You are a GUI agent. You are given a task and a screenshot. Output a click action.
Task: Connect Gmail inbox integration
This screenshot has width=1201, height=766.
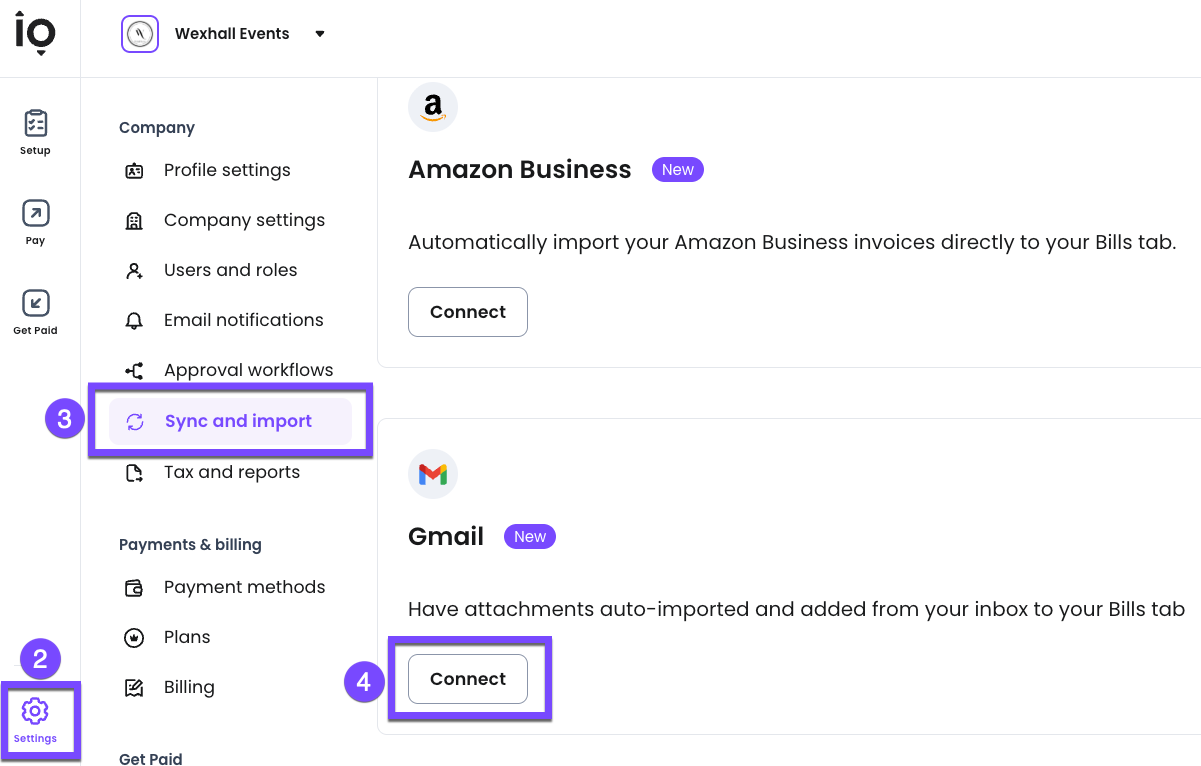click(467, 679)
